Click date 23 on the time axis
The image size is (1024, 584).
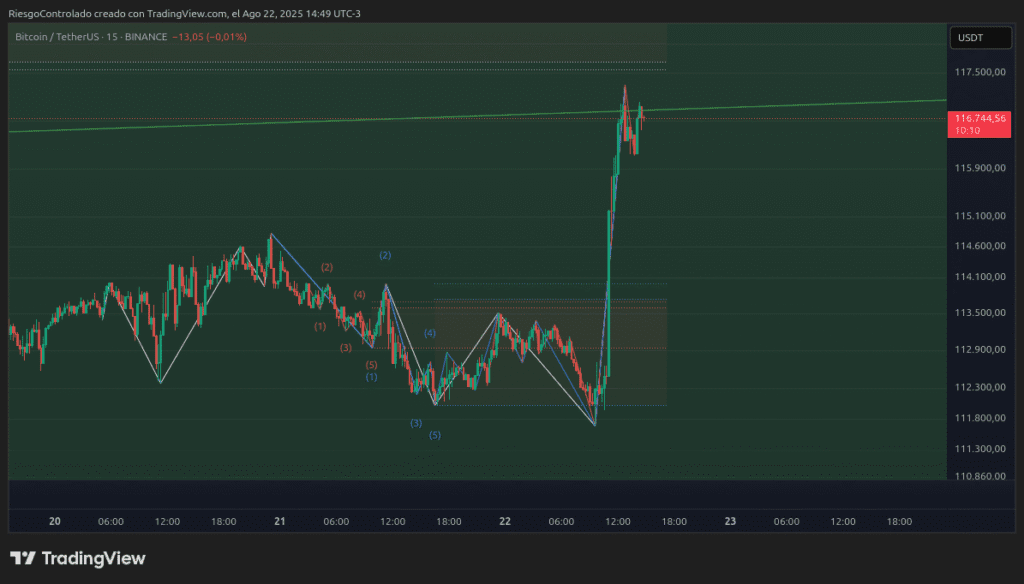click(730, 521)
